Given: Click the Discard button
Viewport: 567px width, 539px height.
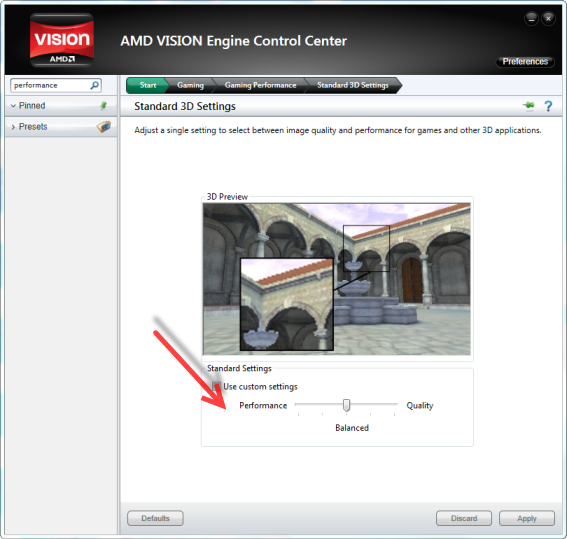Looking at the screenshot, I should coord(464,518).
